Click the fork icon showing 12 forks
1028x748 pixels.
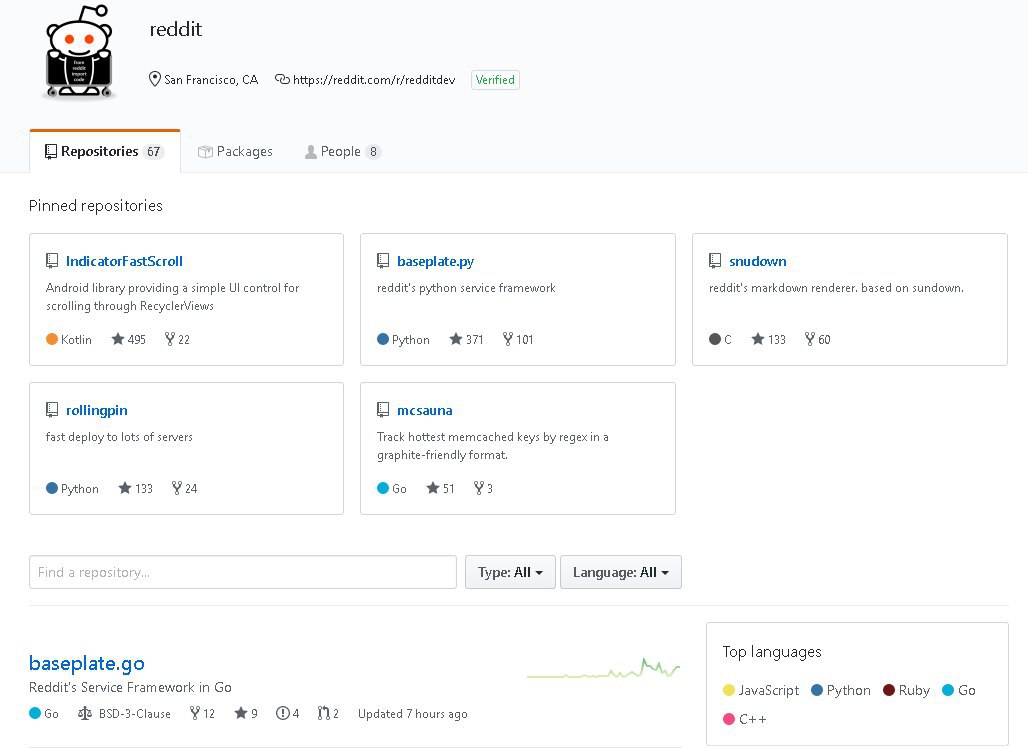tap(195, 713)
